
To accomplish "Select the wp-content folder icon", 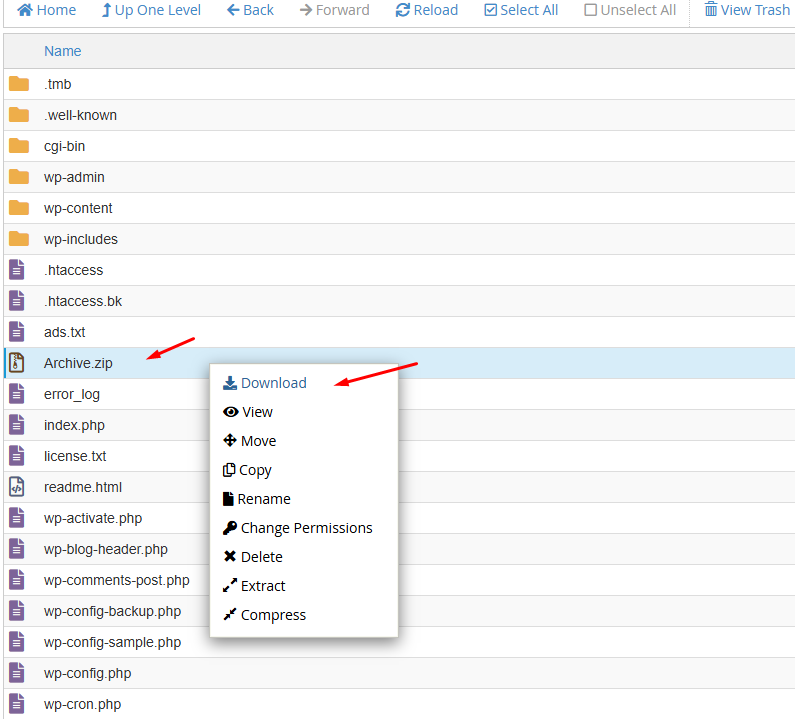I will (19, 208).
